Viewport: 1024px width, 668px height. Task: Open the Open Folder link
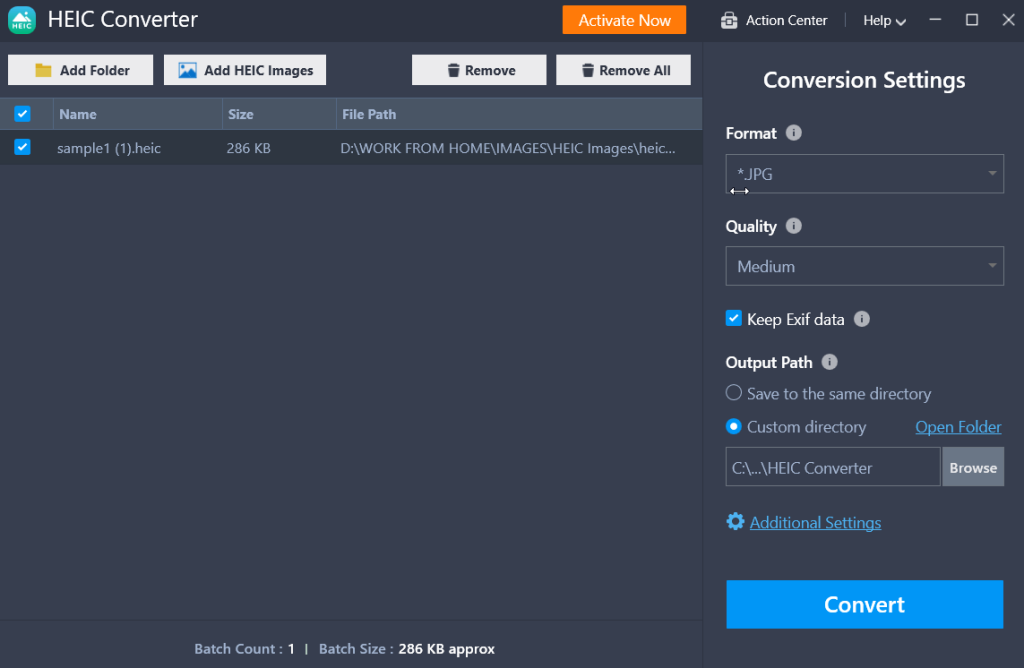click(958, 427)
